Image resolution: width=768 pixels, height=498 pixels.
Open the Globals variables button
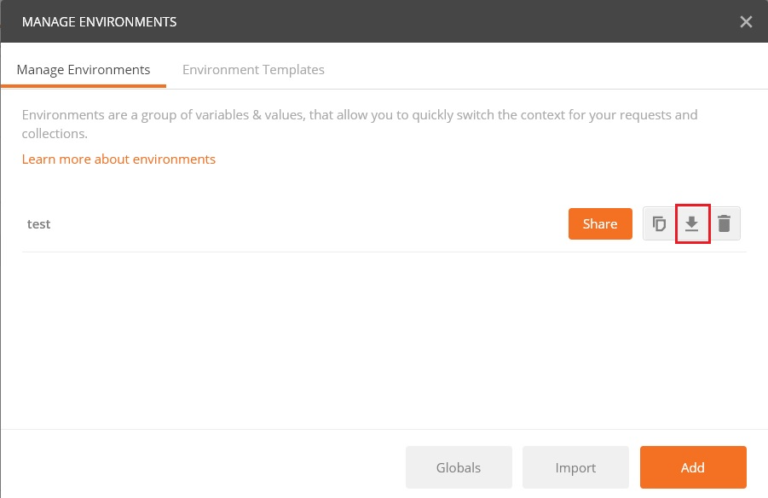coord(458,467)
